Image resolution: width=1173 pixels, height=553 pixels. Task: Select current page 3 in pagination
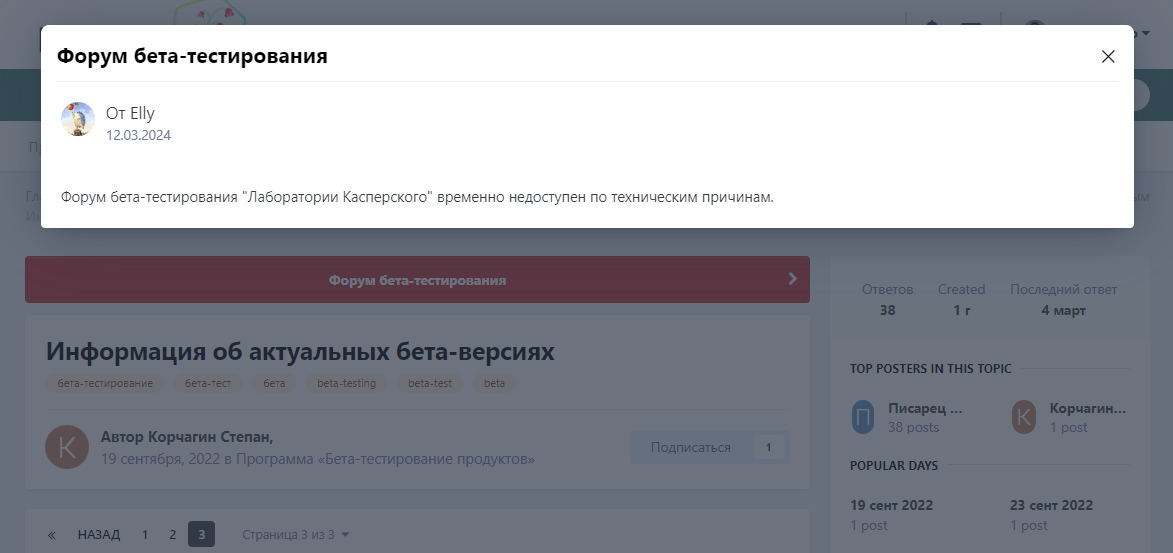[x=201, y=534]
